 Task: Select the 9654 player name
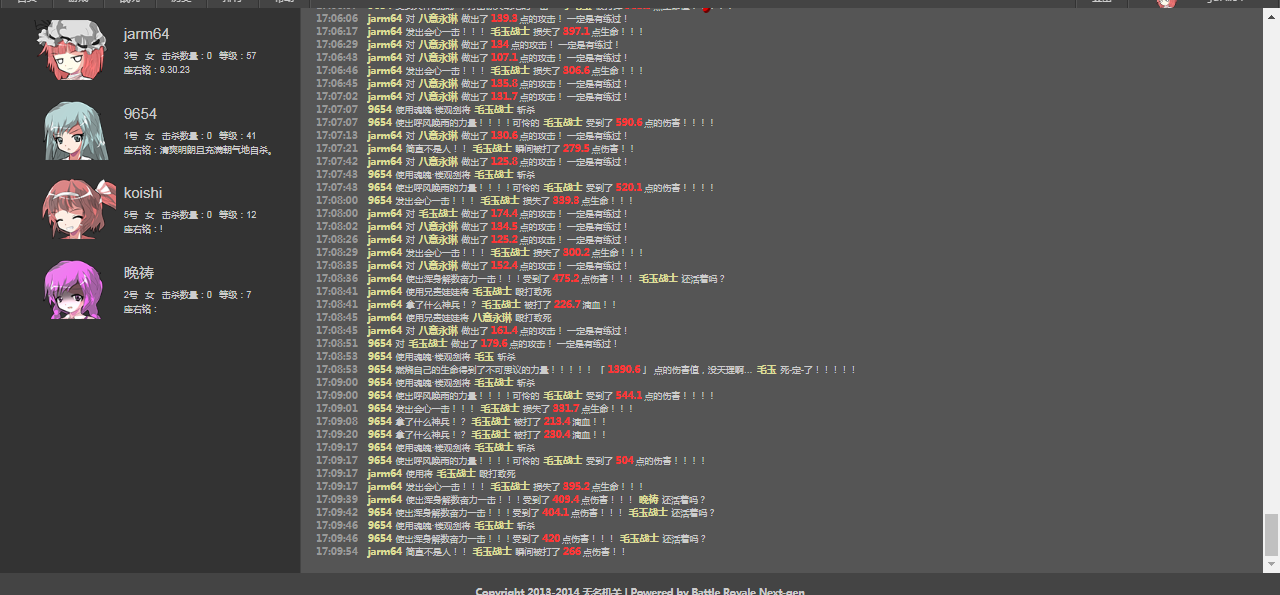point(140,114)
